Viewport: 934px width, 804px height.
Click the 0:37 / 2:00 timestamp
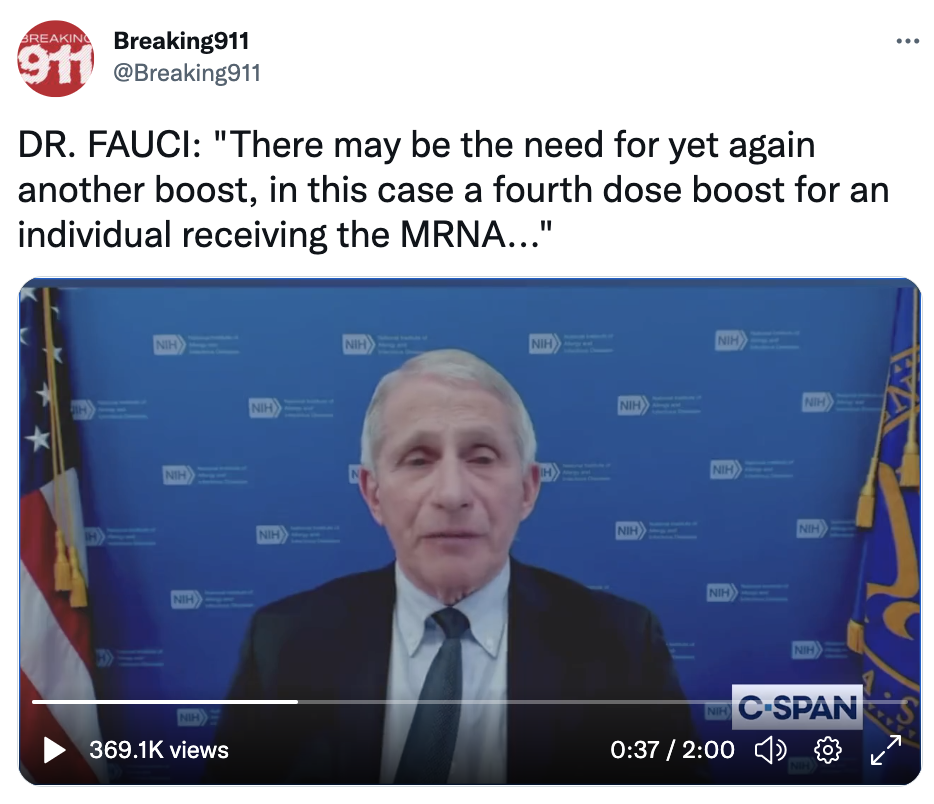tap(672, 750)
